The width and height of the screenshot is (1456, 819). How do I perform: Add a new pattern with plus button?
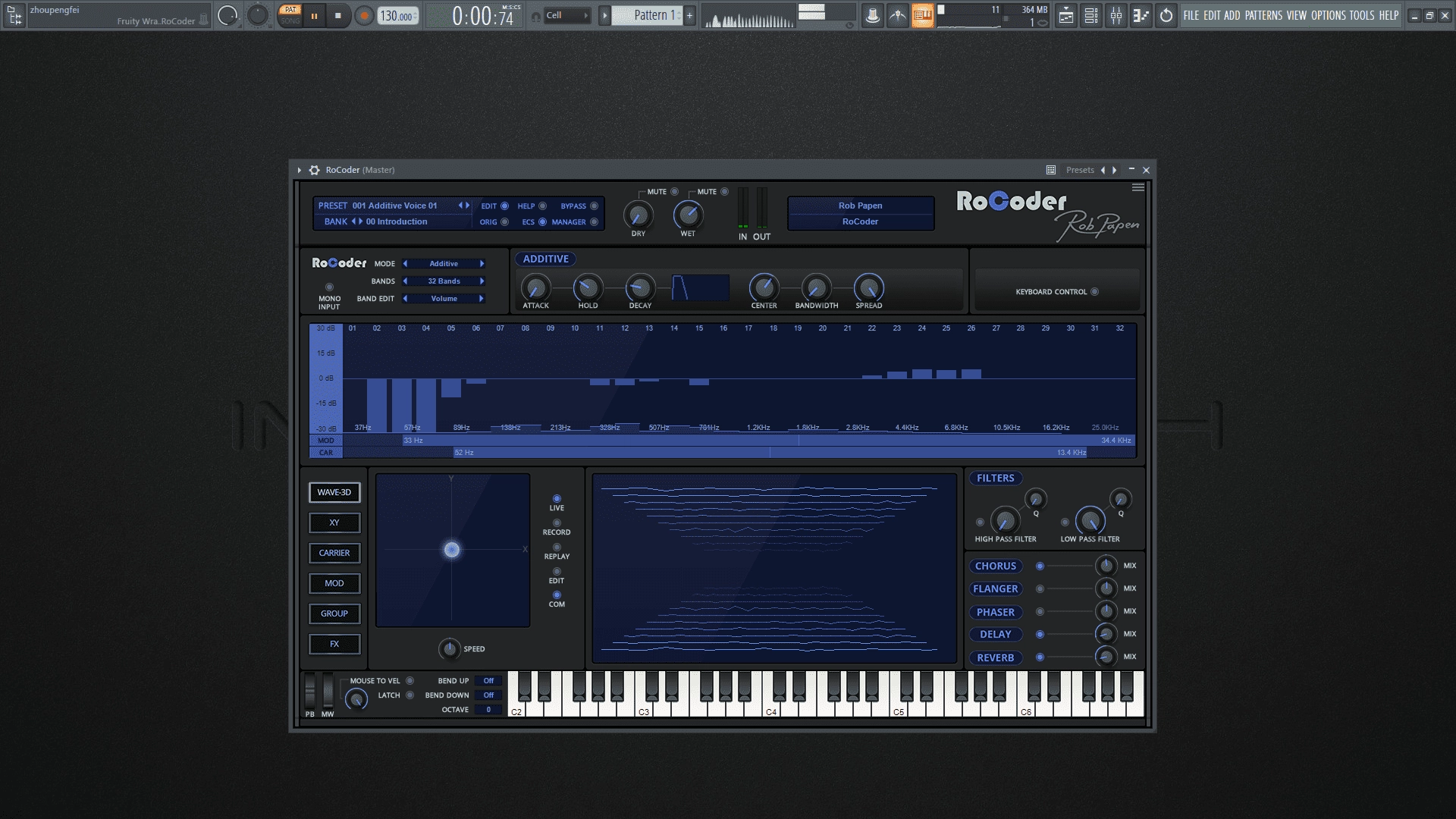[x=689, y=15]
